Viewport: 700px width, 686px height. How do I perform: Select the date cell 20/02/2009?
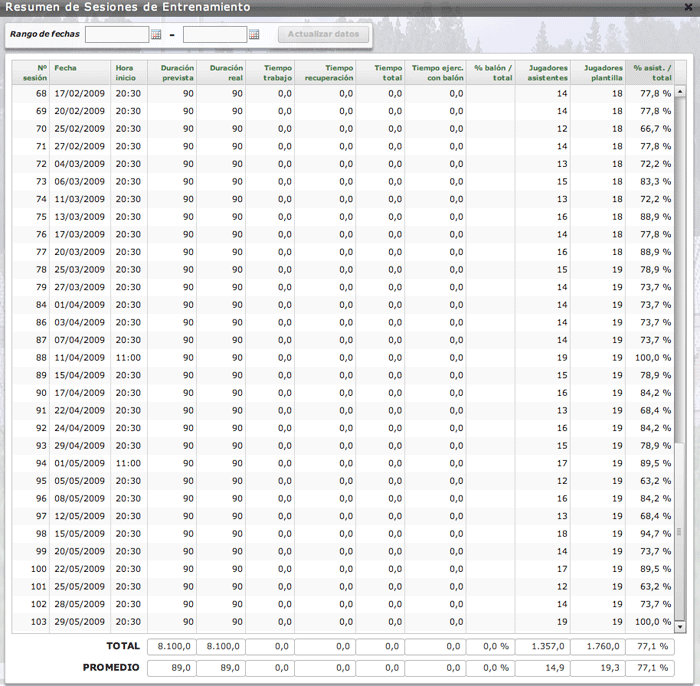point(79,111)
